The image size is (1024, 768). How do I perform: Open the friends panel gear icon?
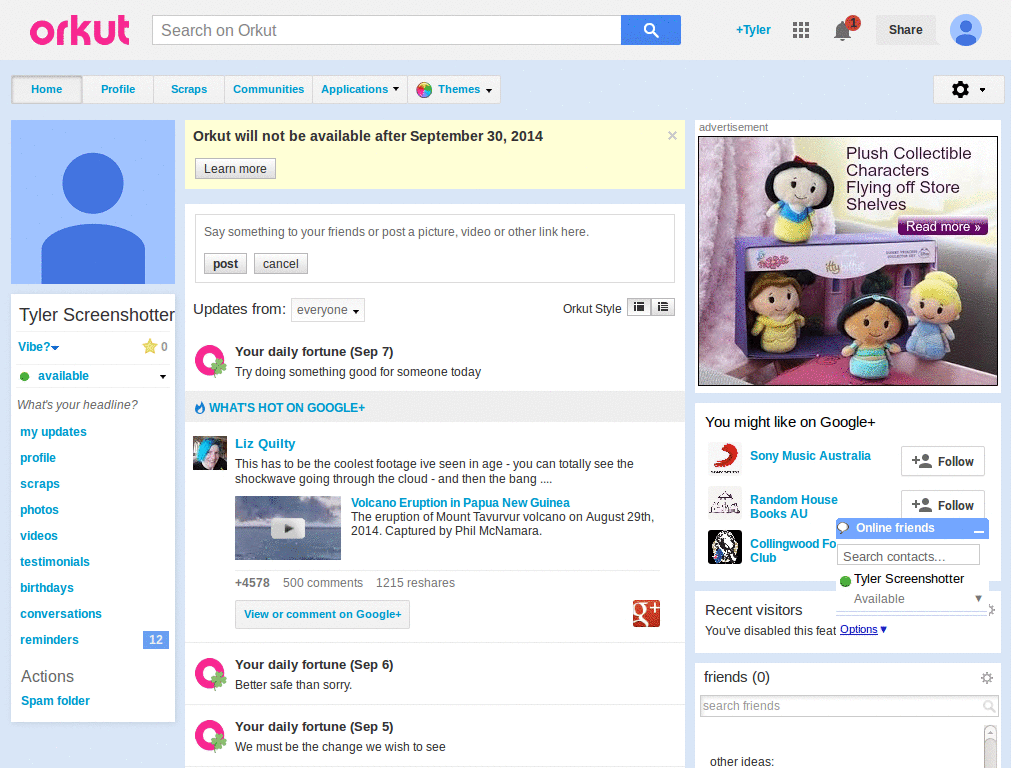pyautogui.click(x=987, y=678)
